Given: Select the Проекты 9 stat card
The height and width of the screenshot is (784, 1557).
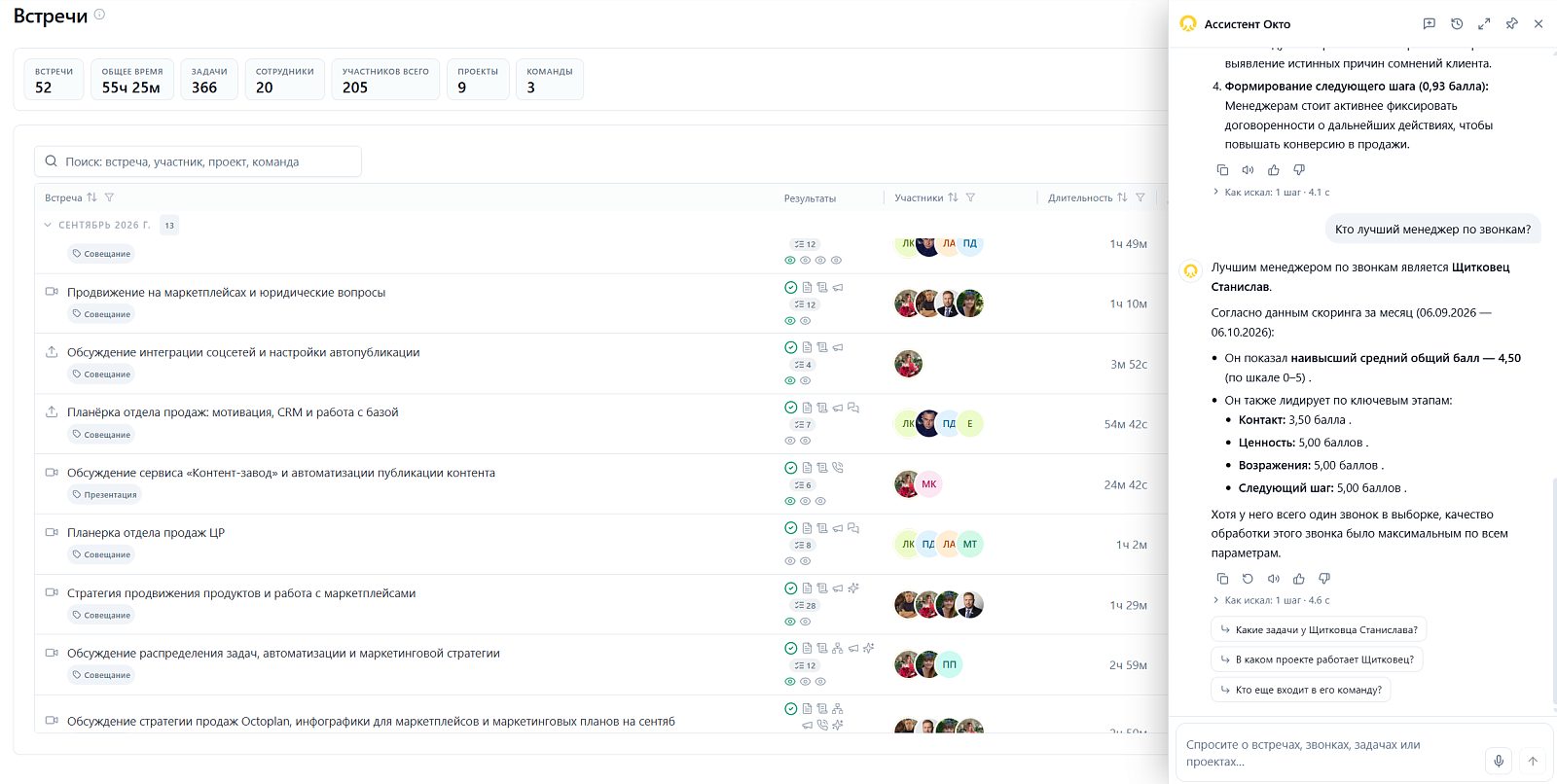Looking at the screenshot, I should 478,80.
